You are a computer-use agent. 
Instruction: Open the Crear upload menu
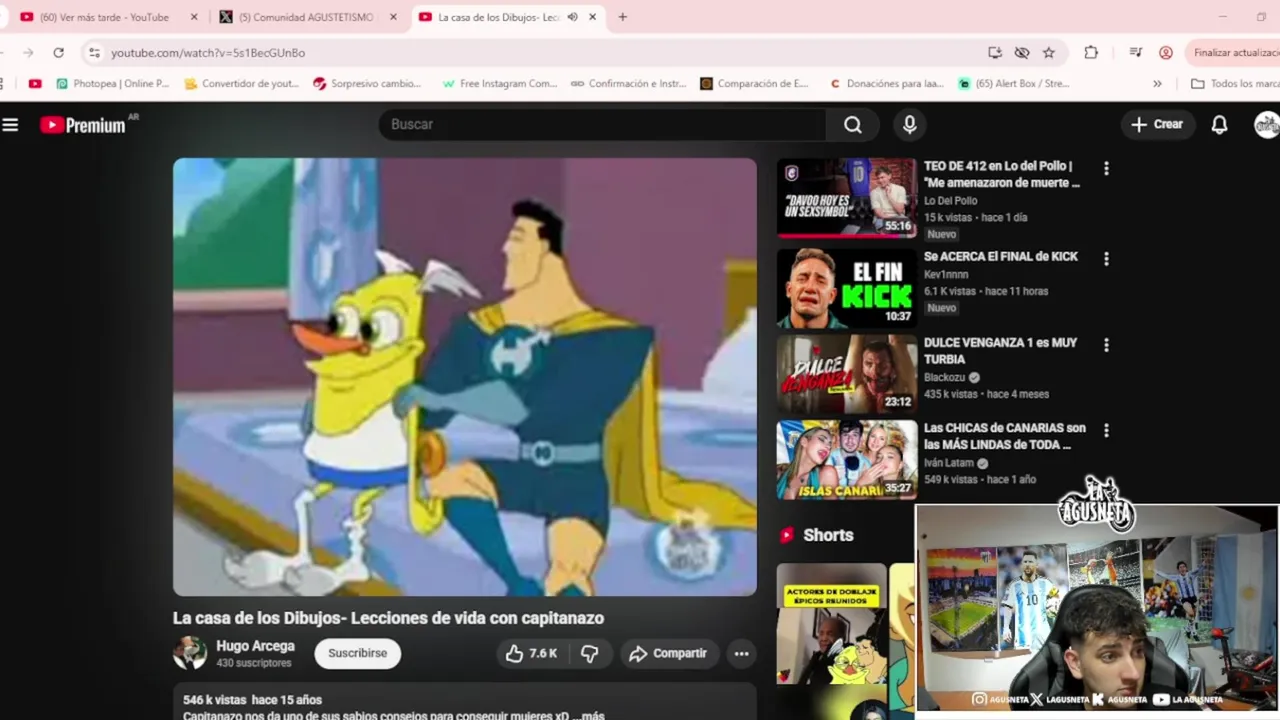coord(1157,124)
